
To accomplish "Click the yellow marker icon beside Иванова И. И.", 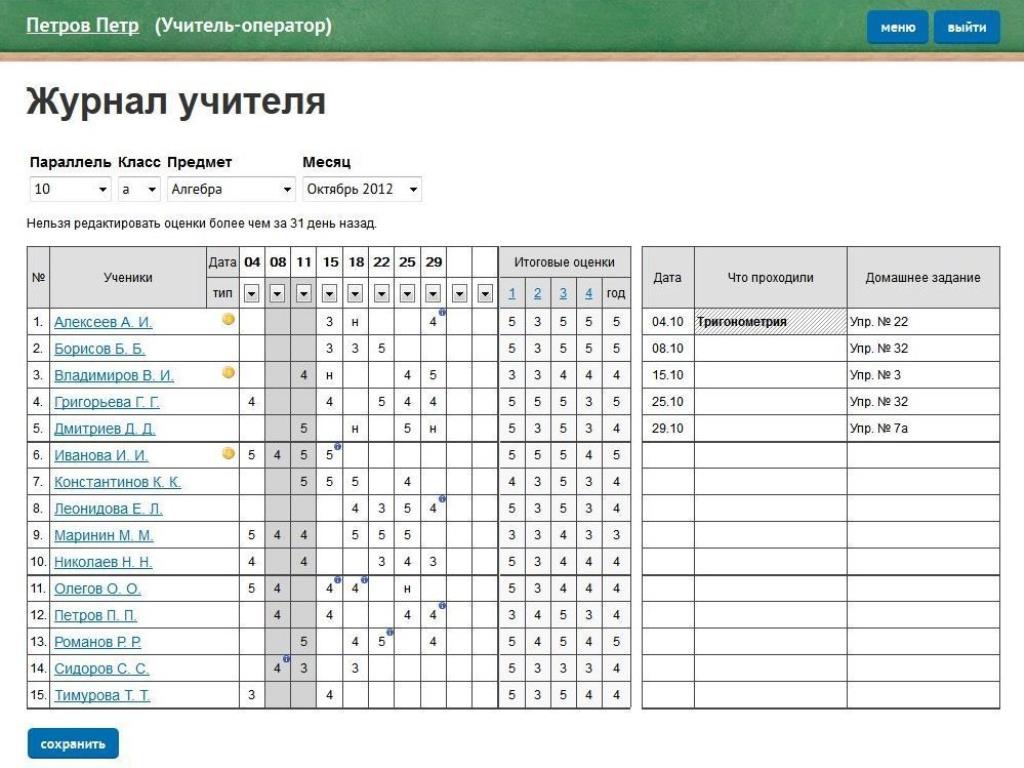I will click(x=228, y=453).
